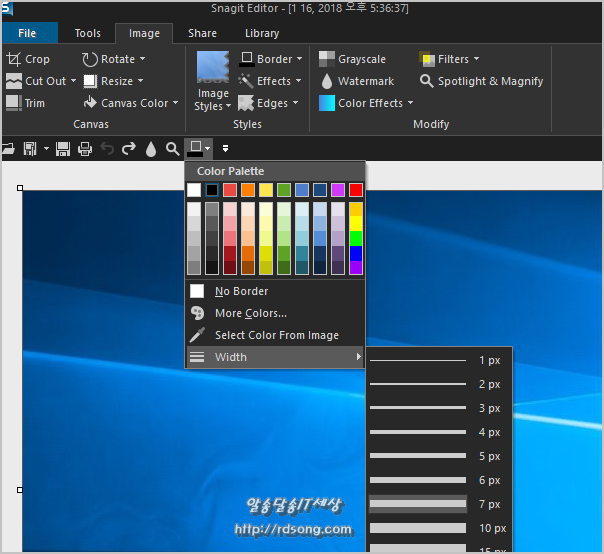Pick the black swatch in top palette row
This screenshot has width=604, height=554.
(x=212, y=190)
